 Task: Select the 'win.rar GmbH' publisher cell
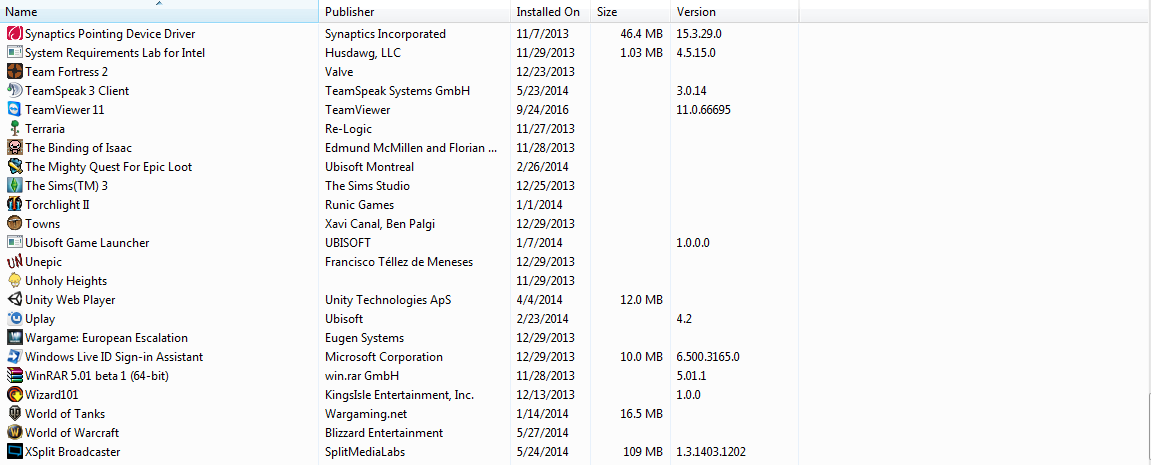(362, 375)
